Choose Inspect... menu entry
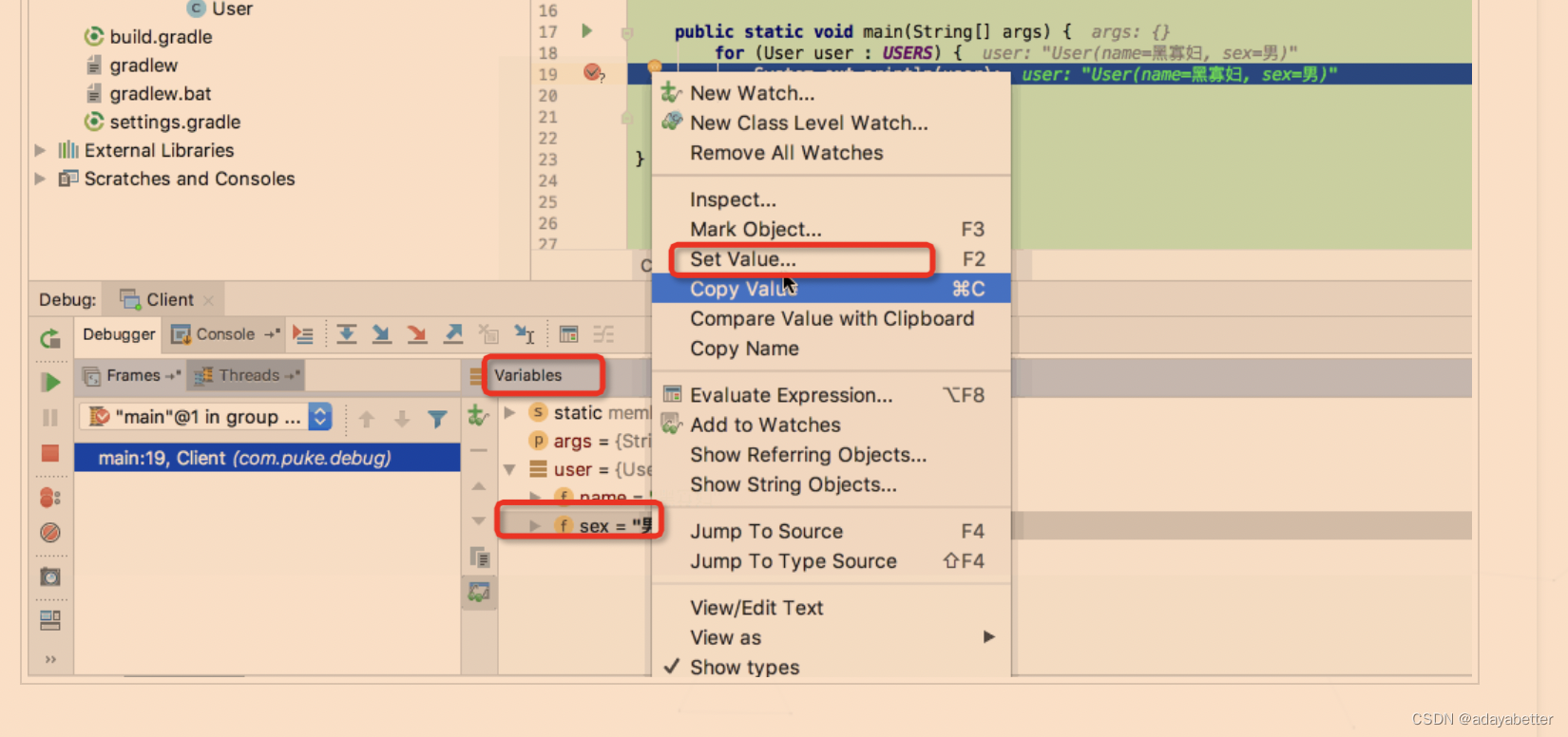Viewport: 1568px width, 737px height. [831, 199]
